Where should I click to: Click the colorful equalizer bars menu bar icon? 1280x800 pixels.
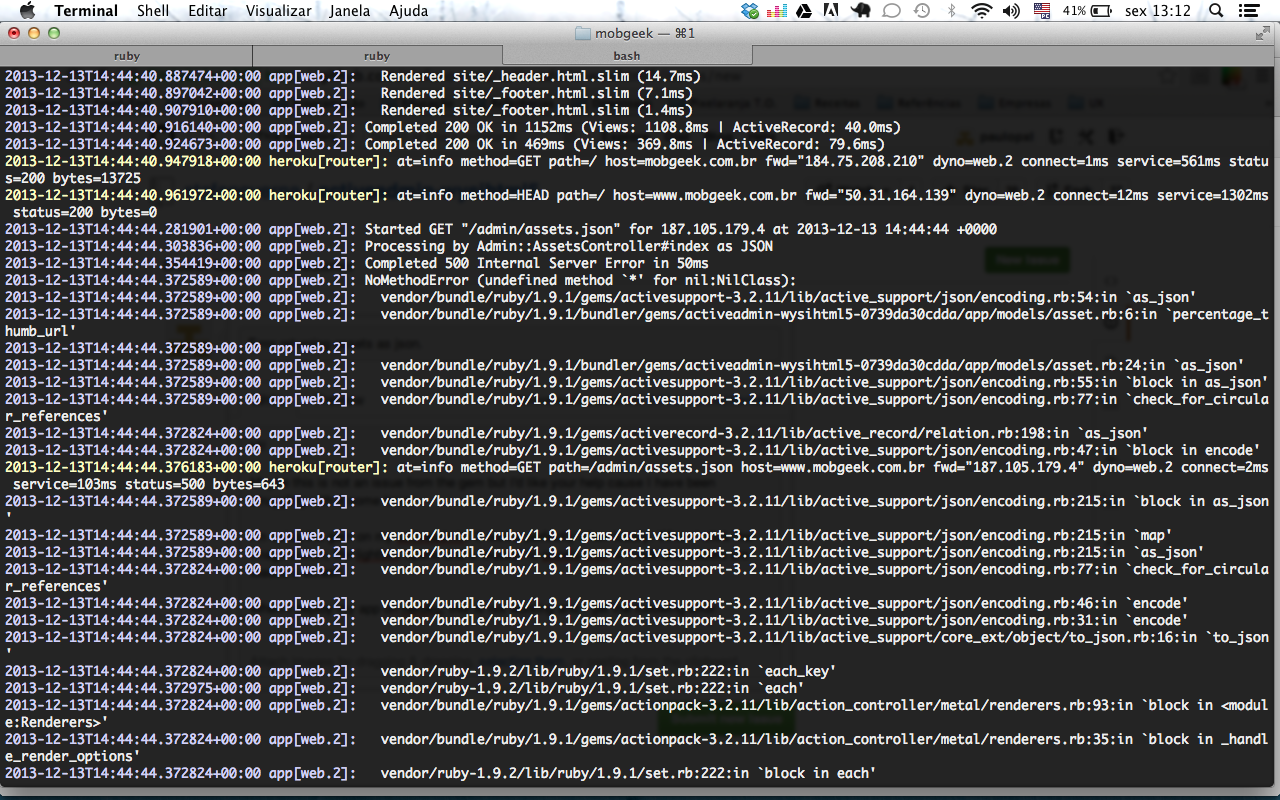[x=777, y=11]
